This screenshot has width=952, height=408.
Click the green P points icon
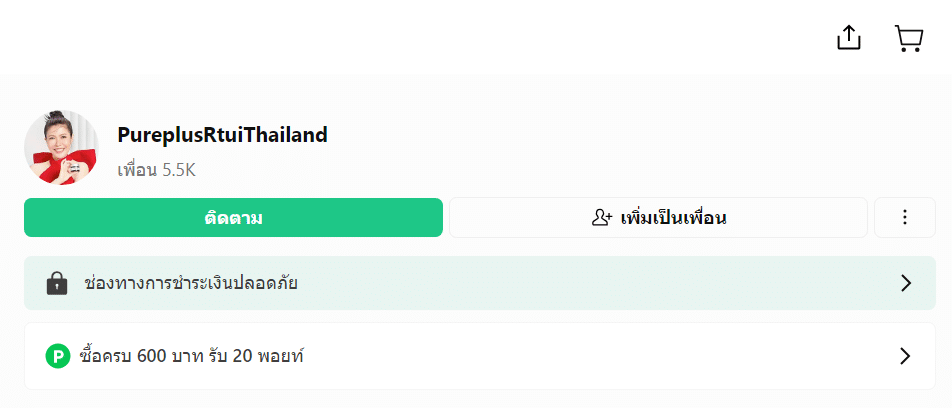pos(58,356)
